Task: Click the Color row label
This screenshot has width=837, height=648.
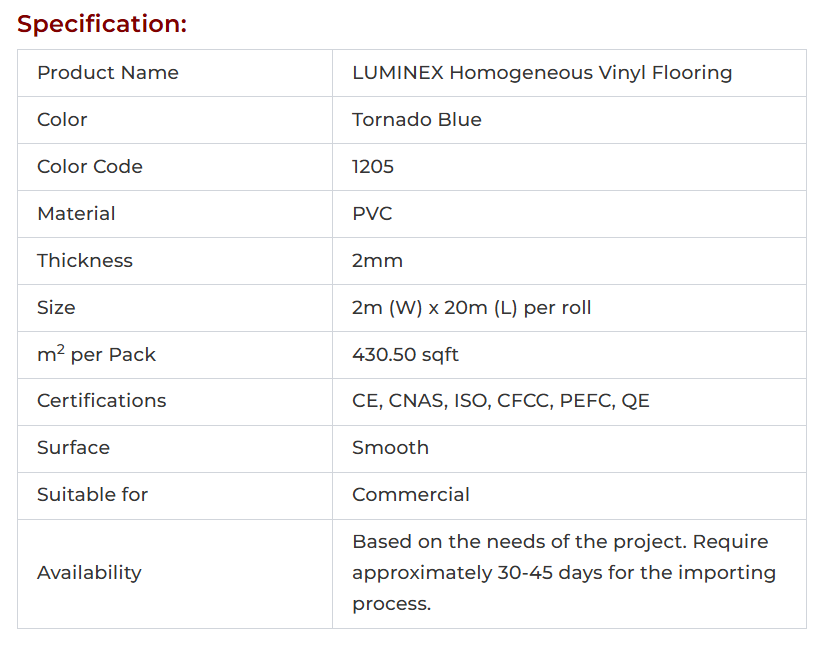Action: [62, 120]
